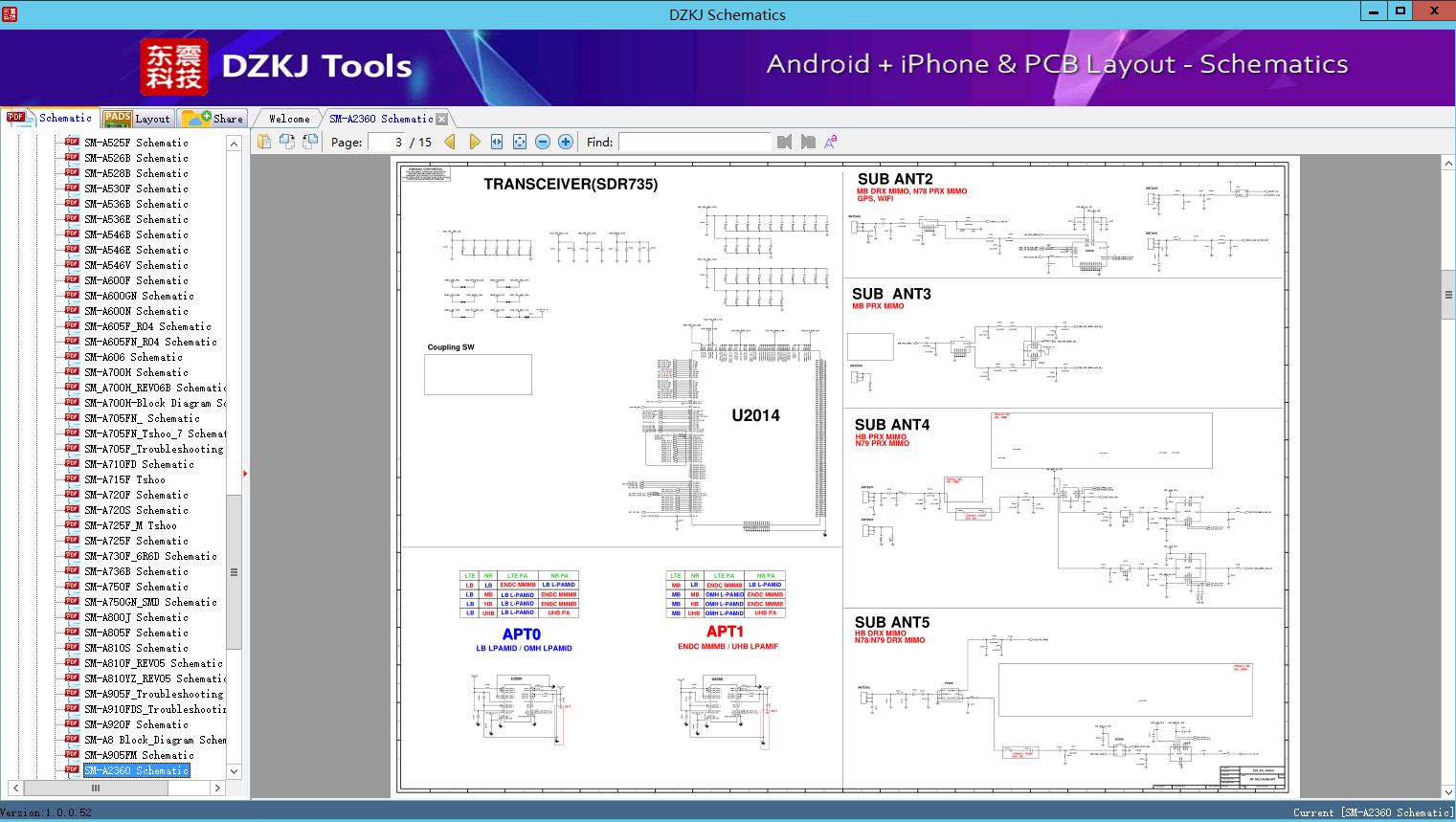Select SM-A705F_Troubleshooting entry
The image size is (1456, 822).
pyautogui.click(x=153, y=449)
